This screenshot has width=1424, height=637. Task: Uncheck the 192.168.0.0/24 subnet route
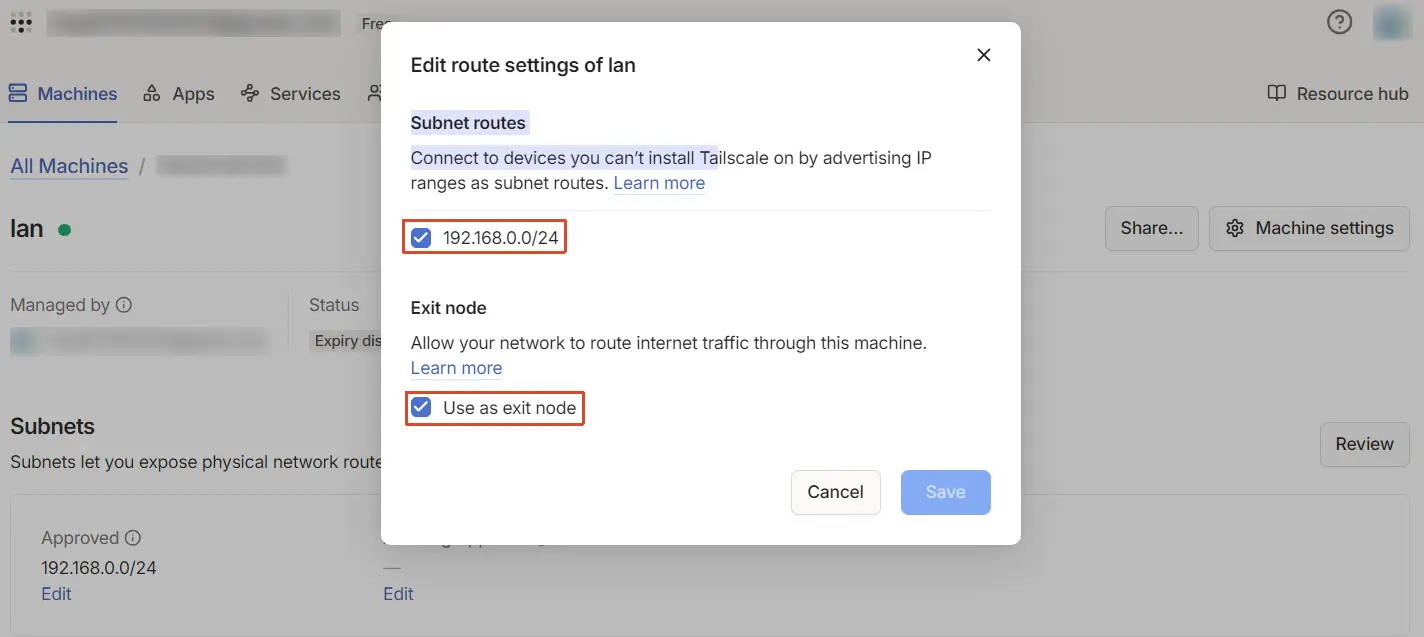(x=422, y=238)
